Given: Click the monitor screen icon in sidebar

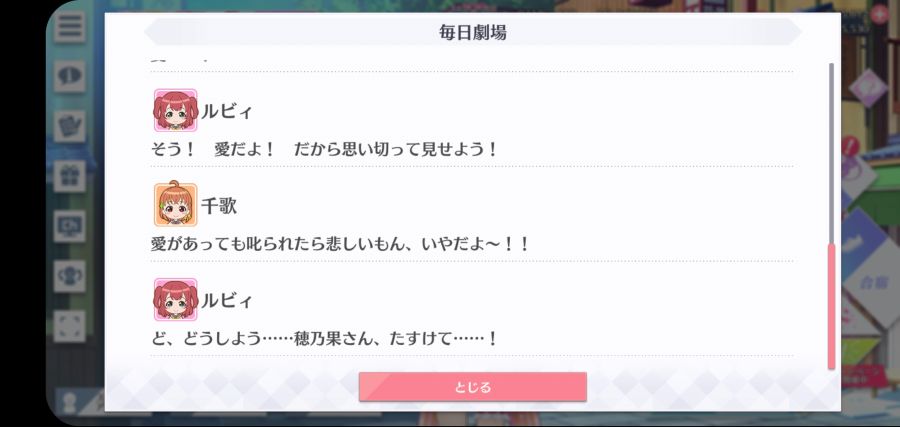Looking at the screenshot, I should tap(69, 226).
